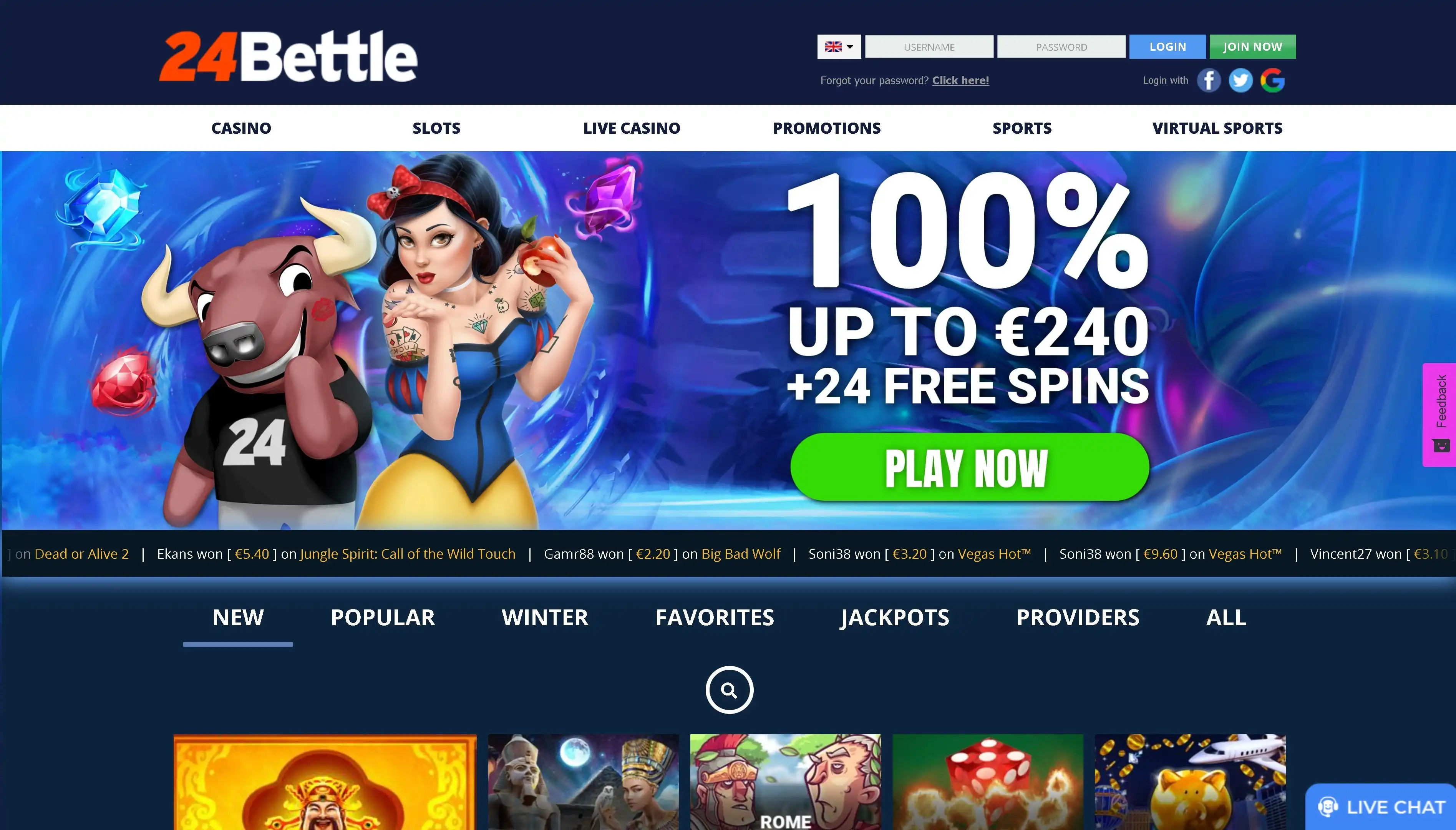1456x830 pixels.
Task: Open the pink Feedback side tab
Action: pyautogui.click(x=1439, y=415)
